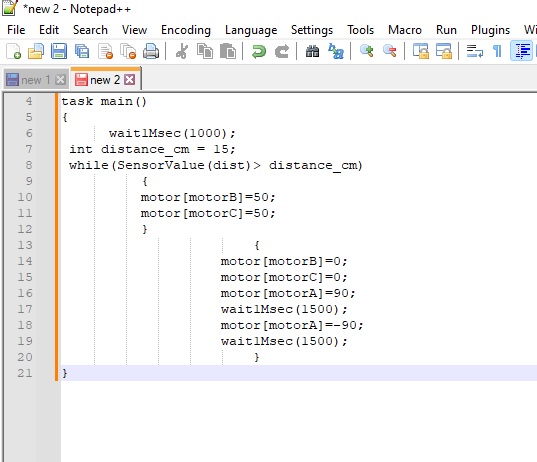537x462 pixels.
Task: Open a file with the folder icon
Action: click(36, 51)
